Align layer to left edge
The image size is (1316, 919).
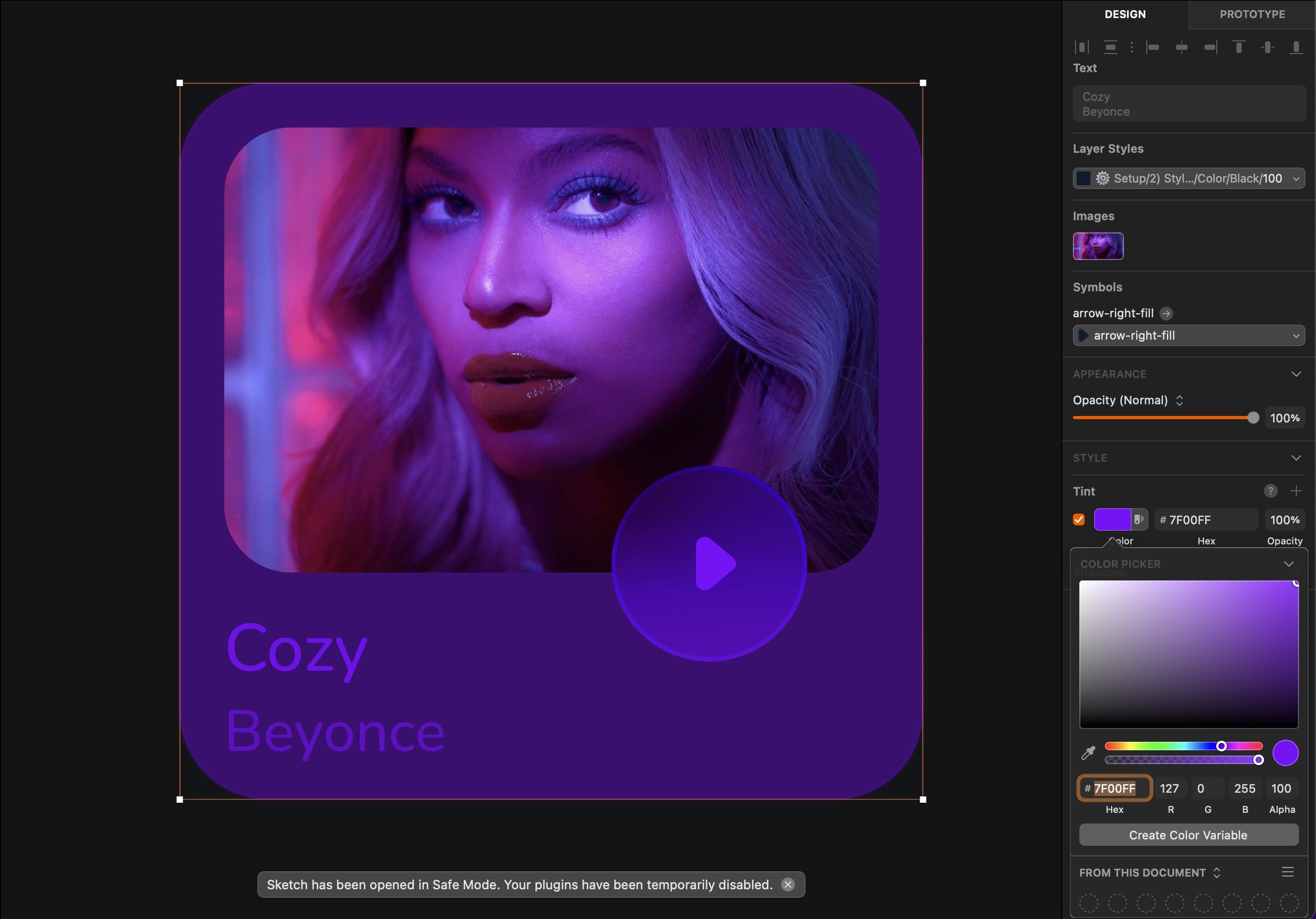click(x=1152, y=47)
